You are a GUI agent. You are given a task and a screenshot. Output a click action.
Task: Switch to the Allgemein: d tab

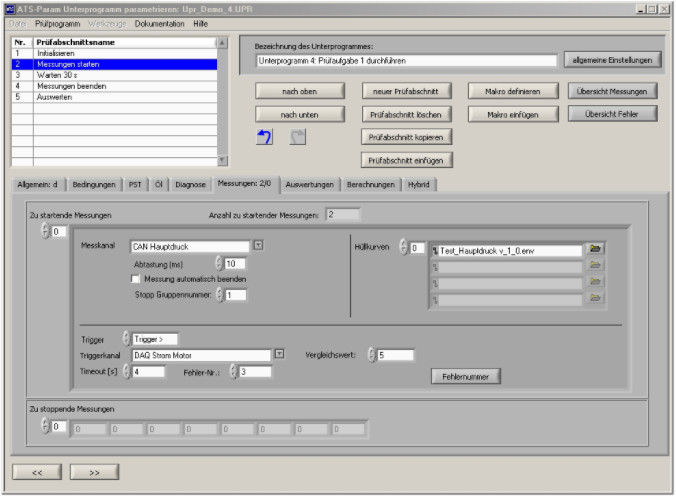[38, 184]
